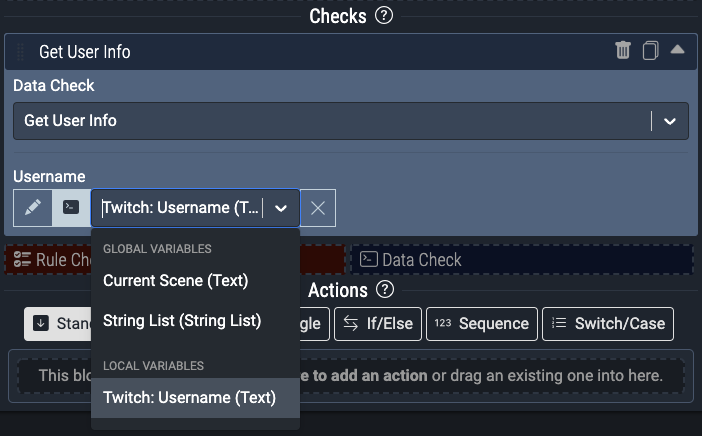Open the Data Check type dropdown
This screenshot has width=702, height=436.
(669, 121)
